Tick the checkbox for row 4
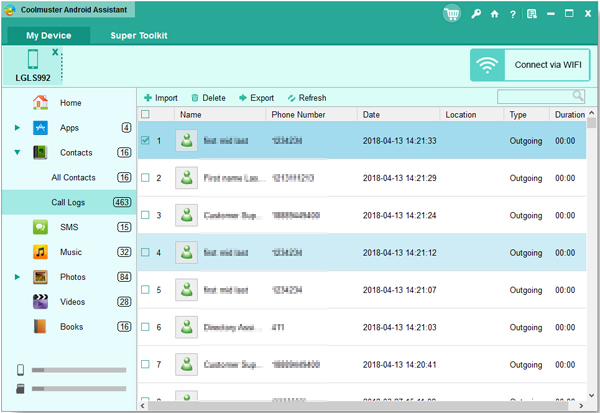Image resolution: width=600 pixels, height=413 pixels. 146,253
